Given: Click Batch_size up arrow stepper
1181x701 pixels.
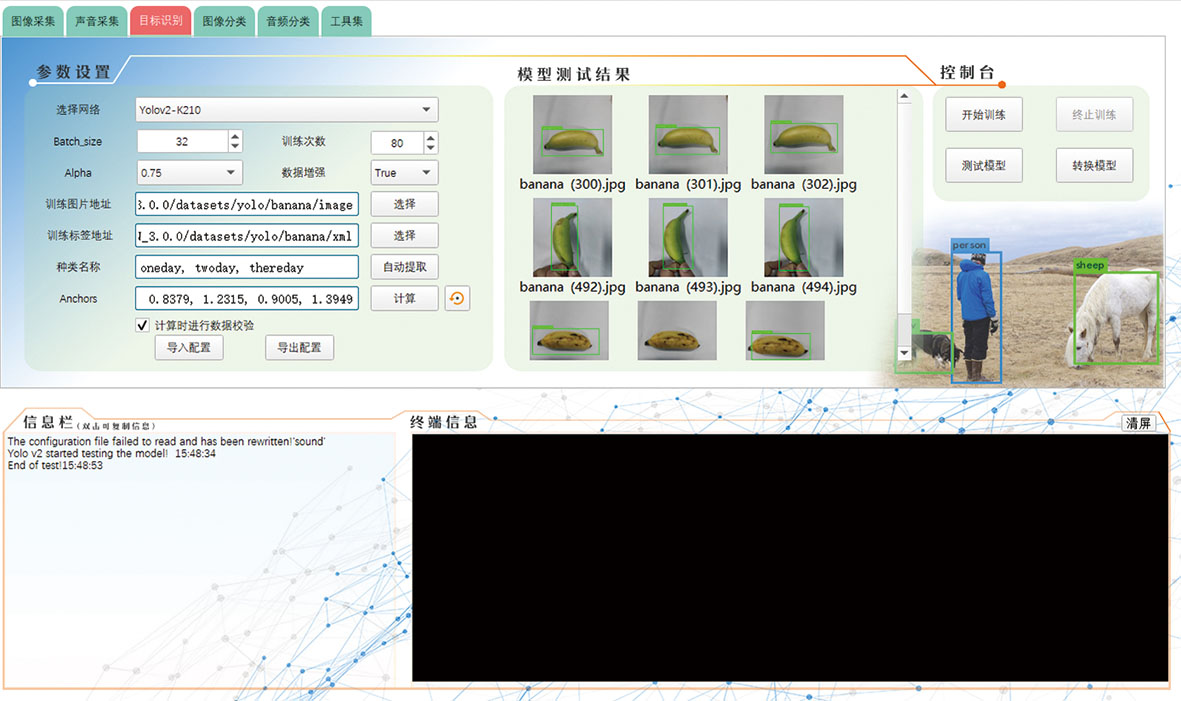Looking at the screenshot, I should coord(235,136).
